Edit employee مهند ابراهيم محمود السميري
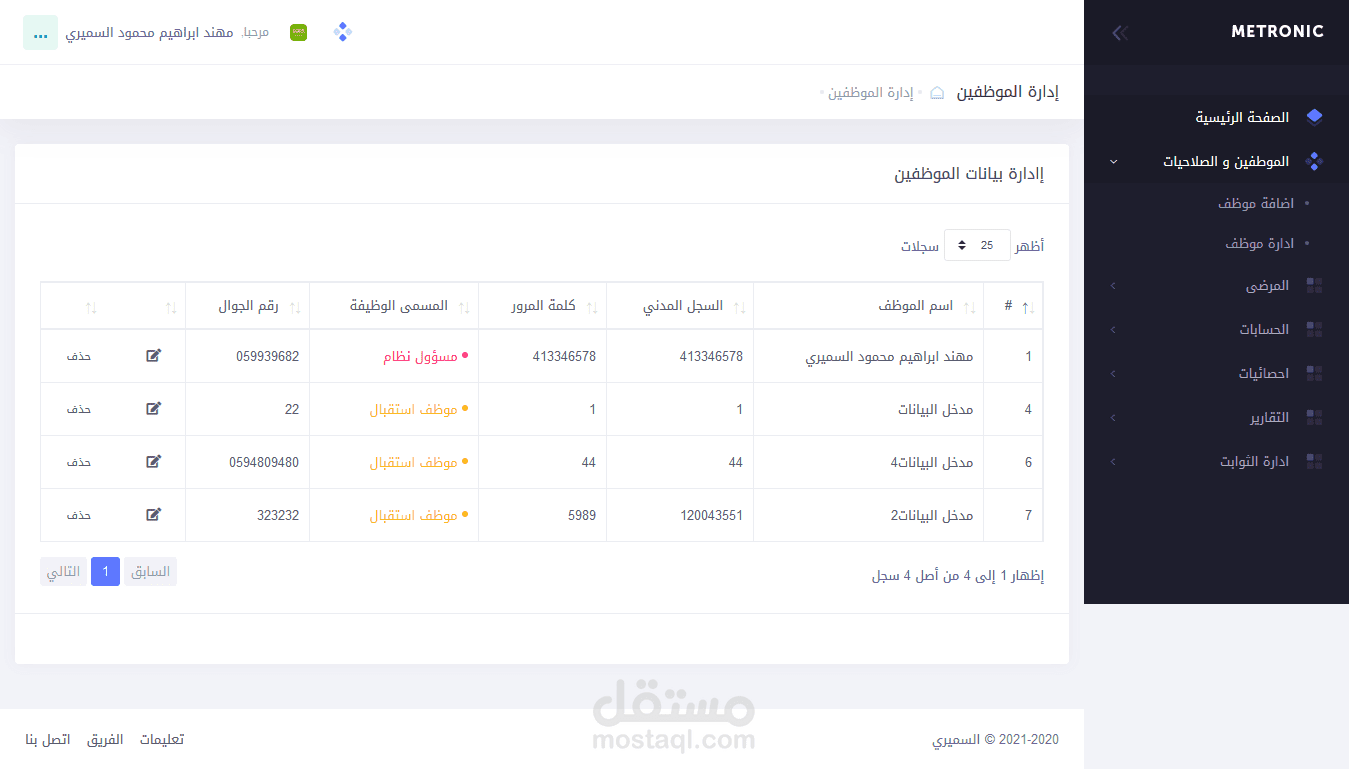1349x769 pixels. coord(153,356)
